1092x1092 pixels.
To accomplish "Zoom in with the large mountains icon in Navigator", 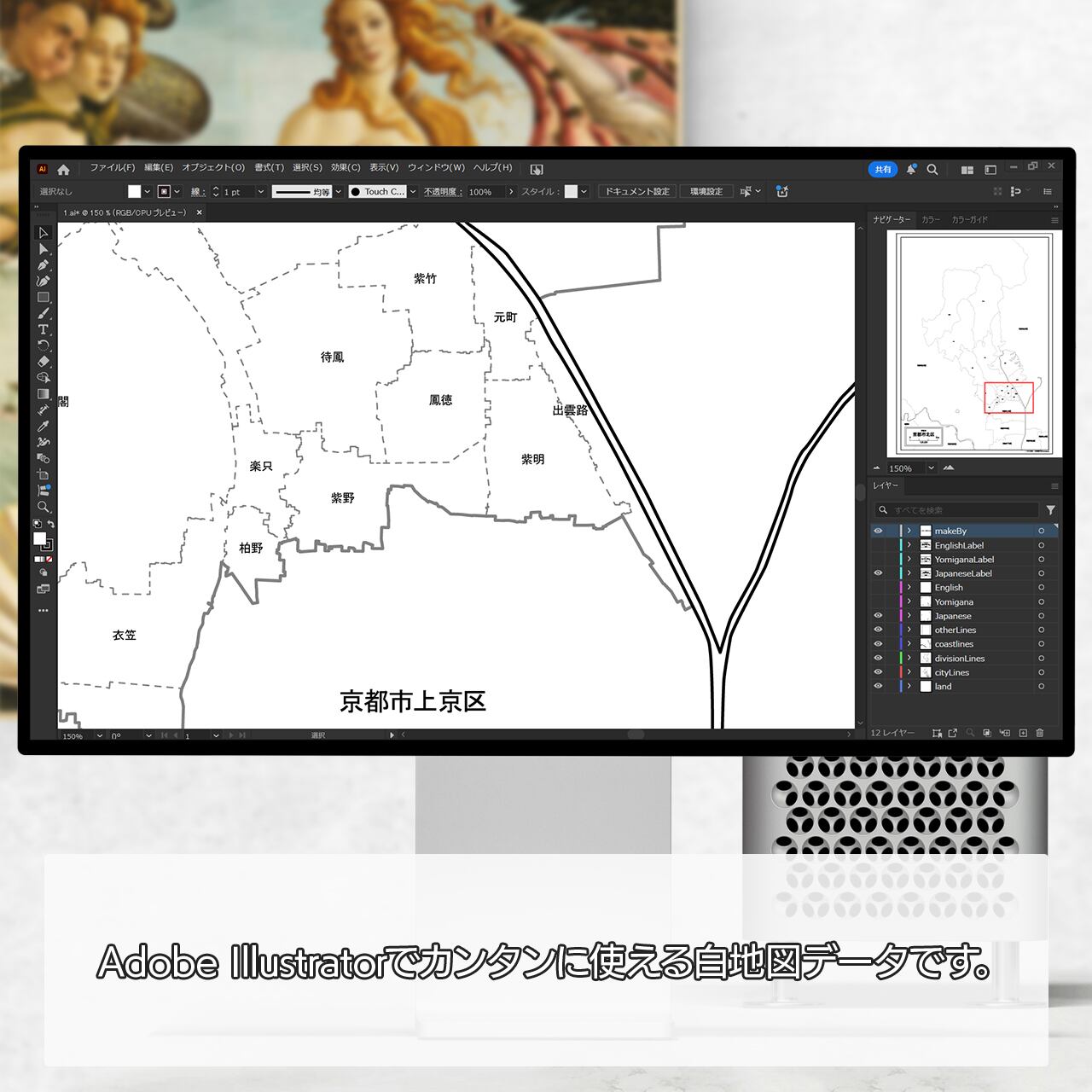I will 949,468.
